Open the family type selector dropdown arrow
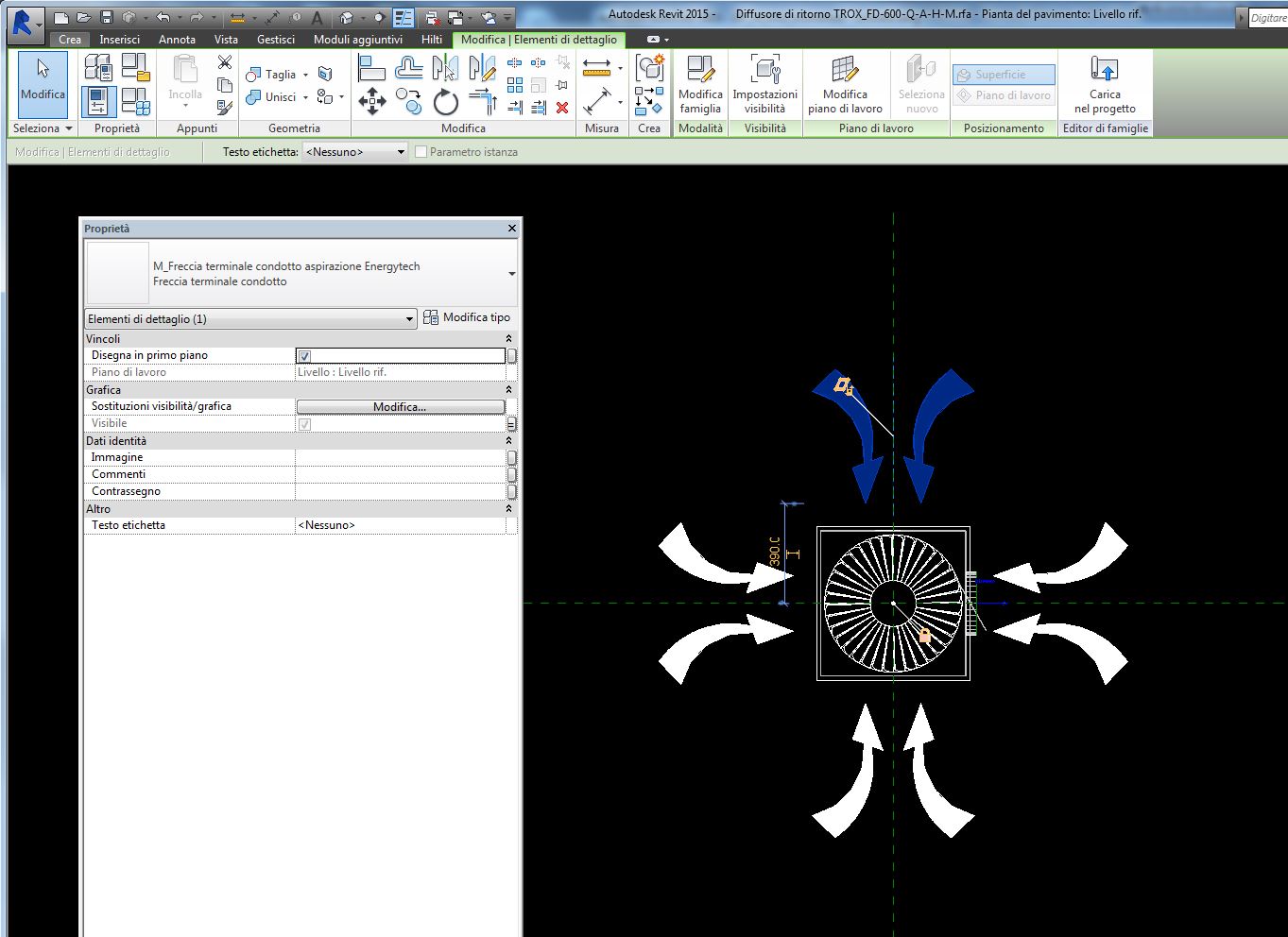Image resolution: width=1288 pixels, height=937 pixels. [x=511, y=274]
